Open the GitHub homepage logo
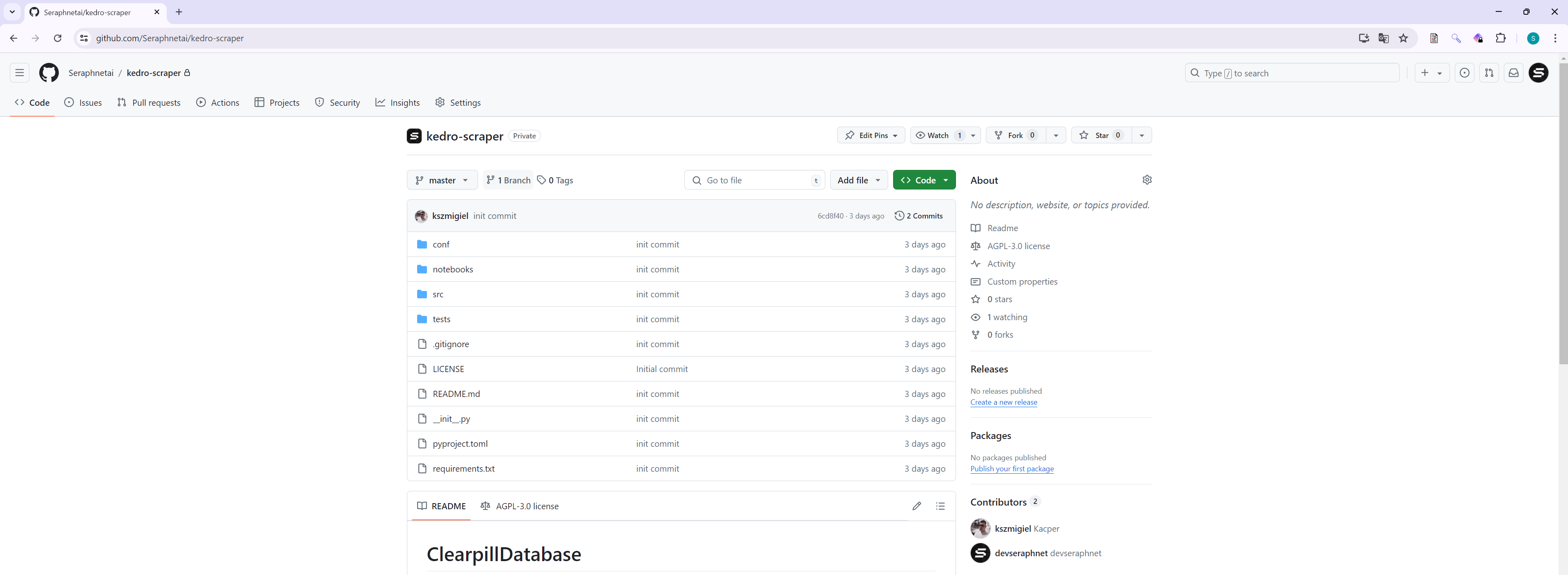This screenshot has height=575, width=1568. (x=49, y=73)
